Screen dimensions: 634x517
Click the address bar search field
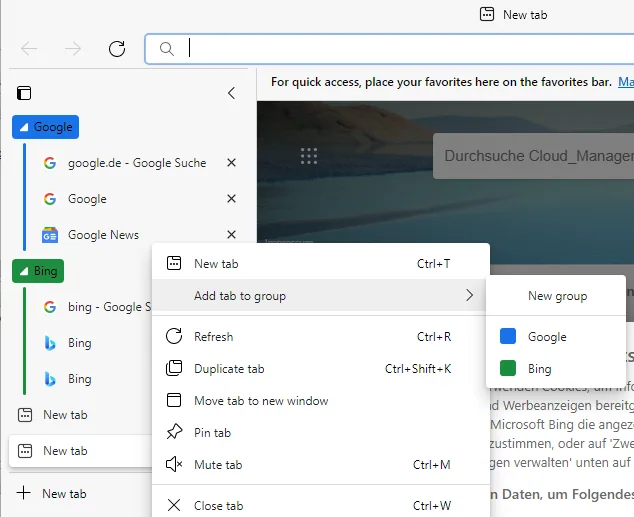389,49
